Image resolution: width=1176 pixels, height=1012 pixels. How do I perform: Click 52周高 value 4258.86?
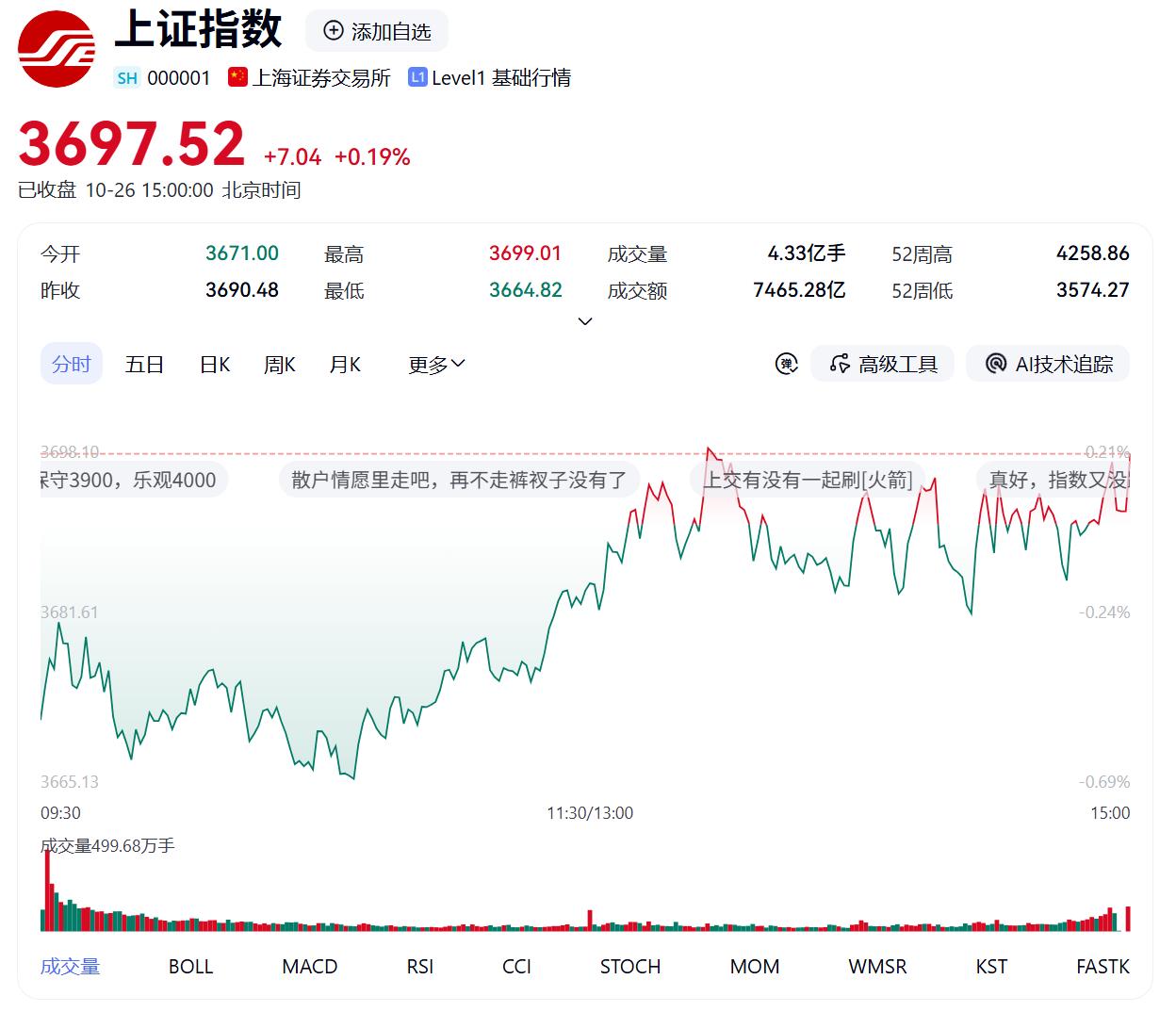(1092, 253)
